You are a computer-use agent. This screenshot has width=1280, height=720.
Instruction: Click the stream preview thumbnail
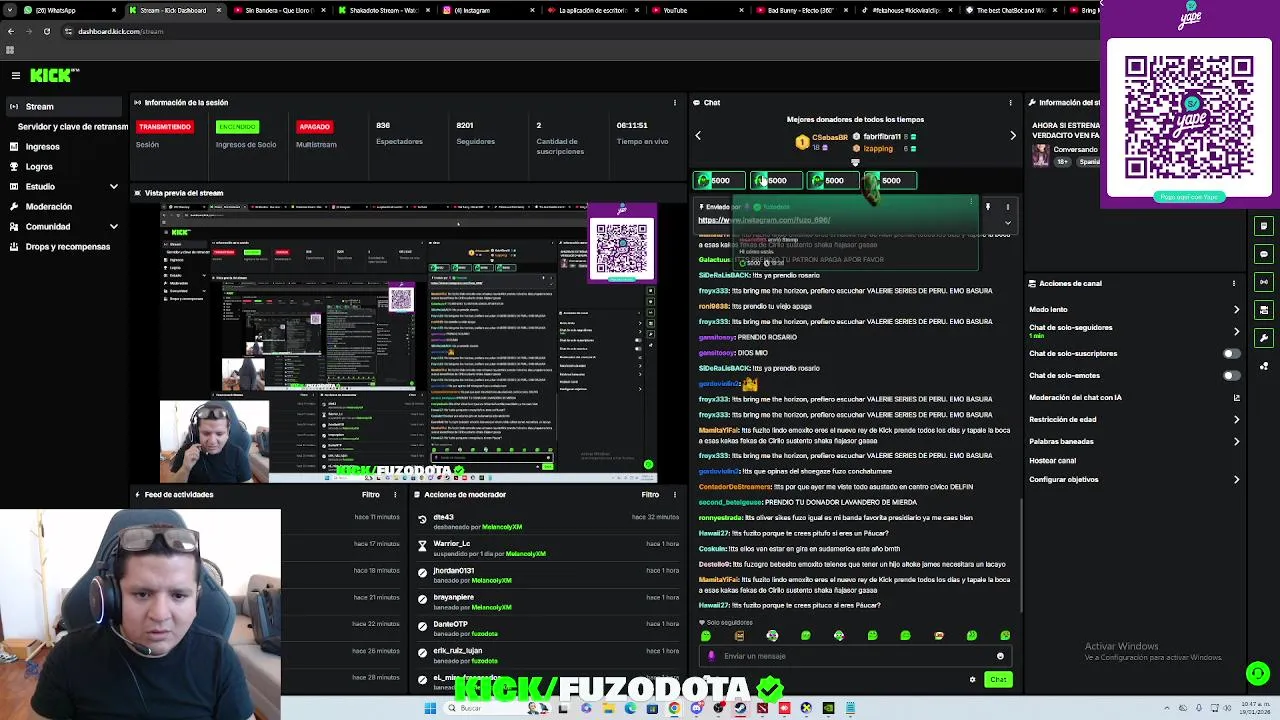(410, 342)
